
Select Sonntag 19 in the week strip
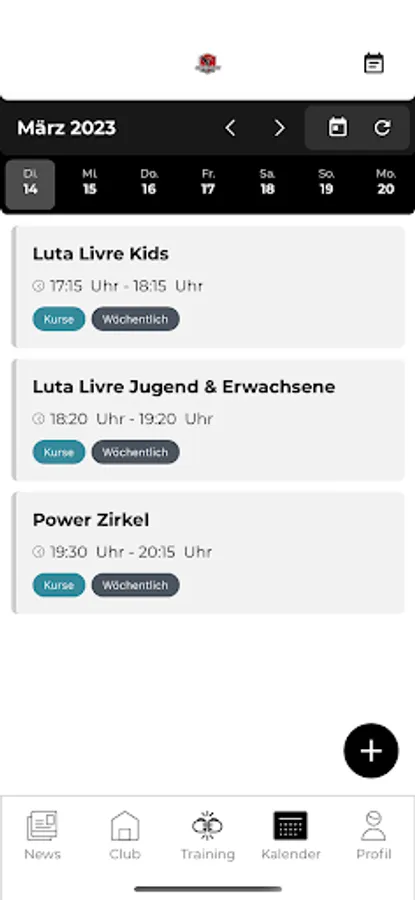tap(326, 183)
